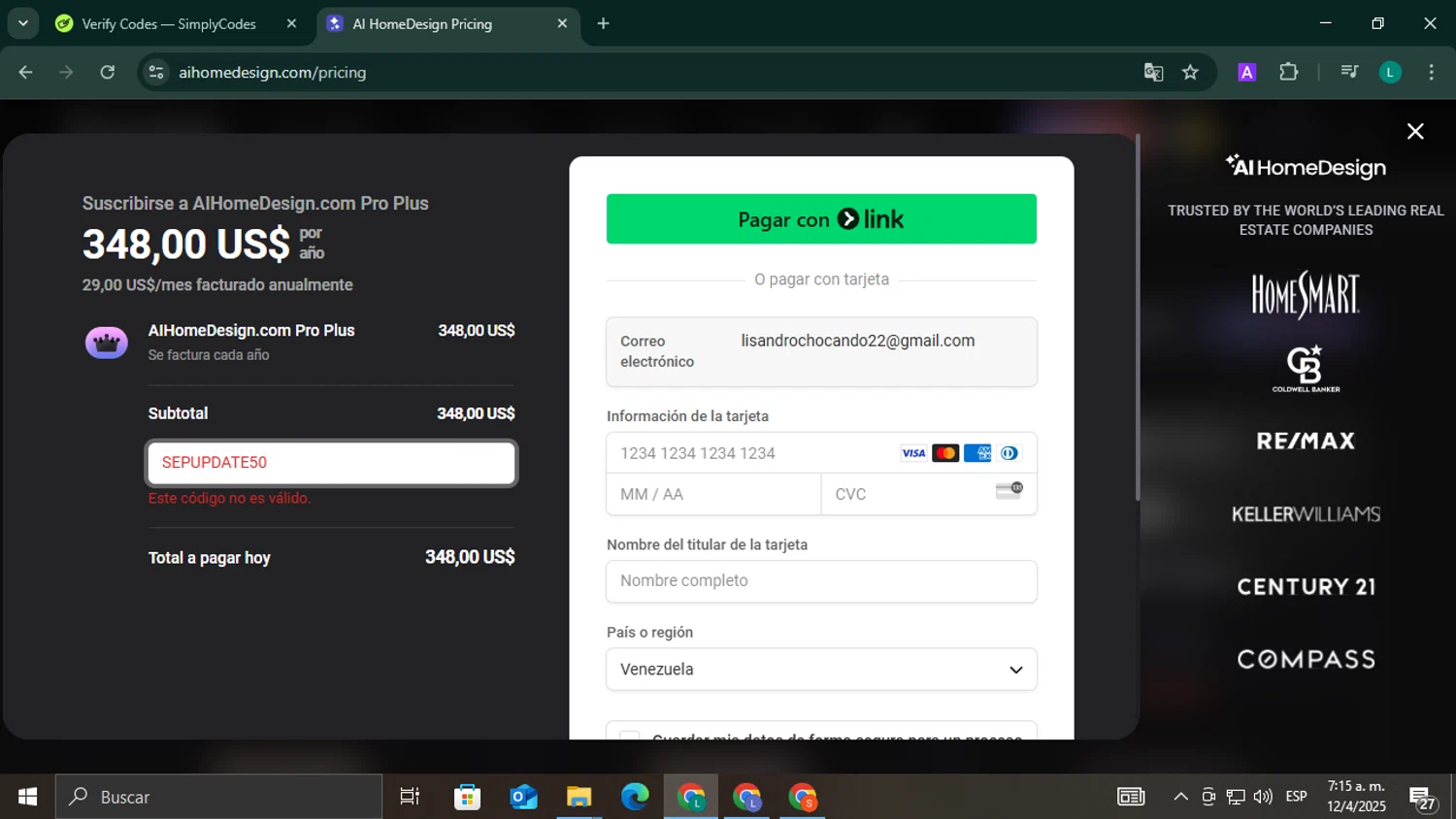This screenshot has width=1456, height=819.
Task: Click the Diners Club brand icon
Action: [1009, 453]
